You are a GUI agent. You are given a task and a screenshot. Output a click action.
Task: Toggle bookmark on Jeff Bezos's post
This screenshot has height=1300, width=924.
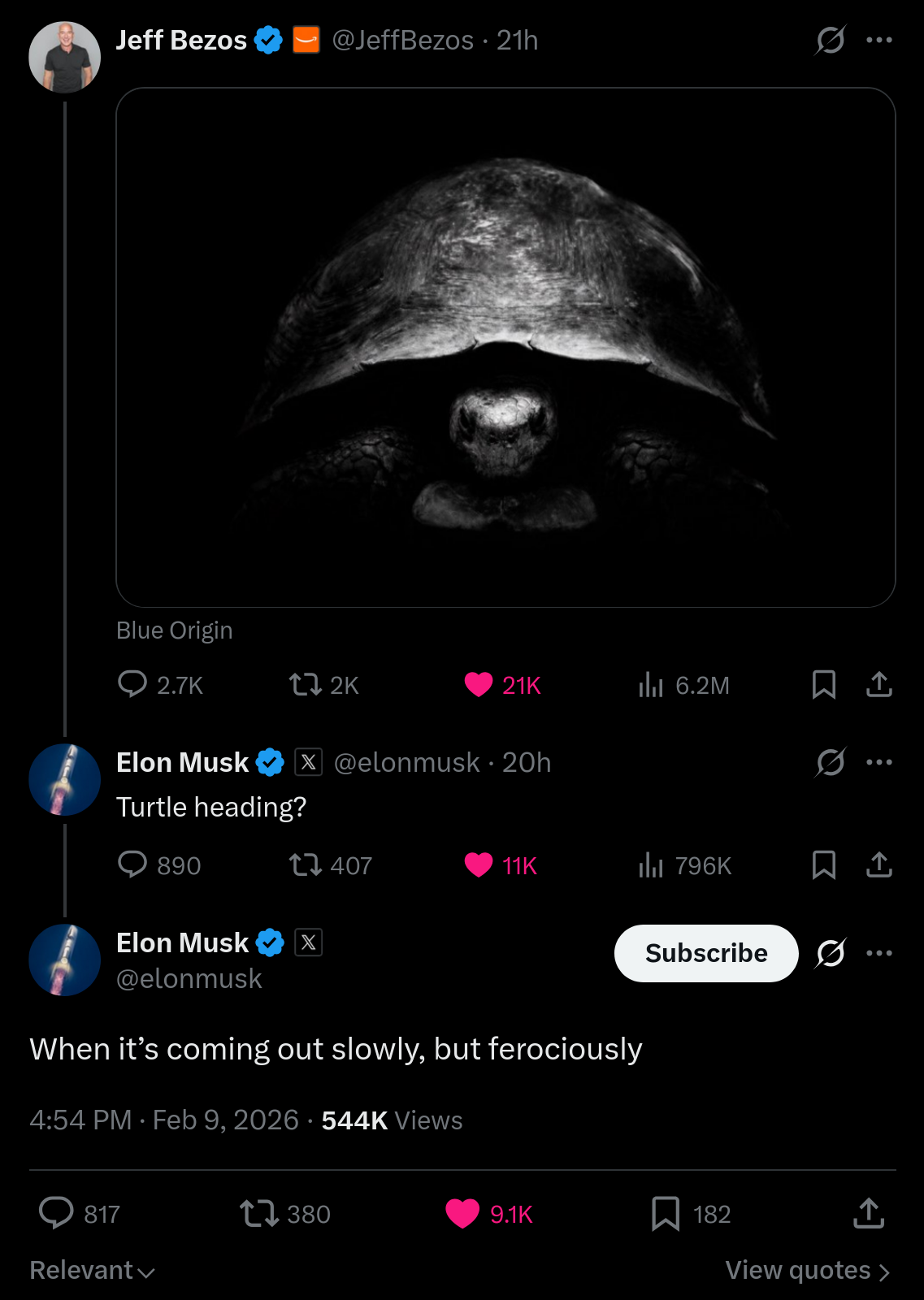click(x=823, y=684)
